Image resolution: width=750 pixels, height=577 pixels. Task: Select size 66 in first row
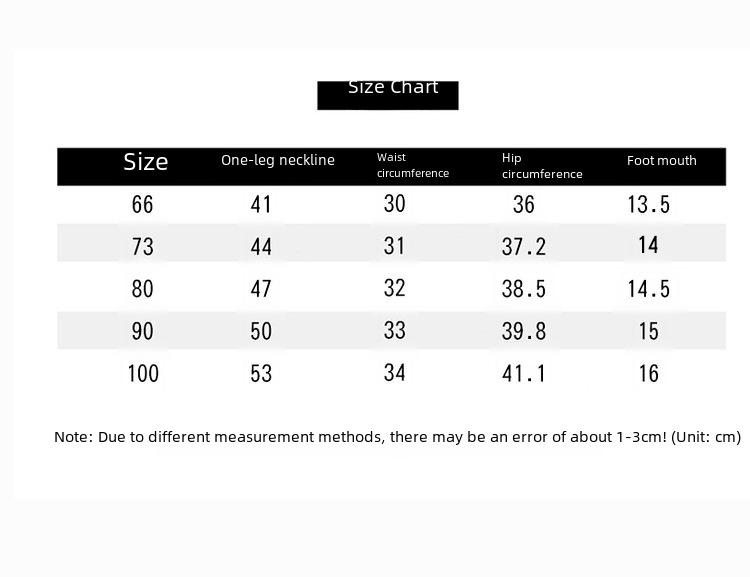click(143, 205)
